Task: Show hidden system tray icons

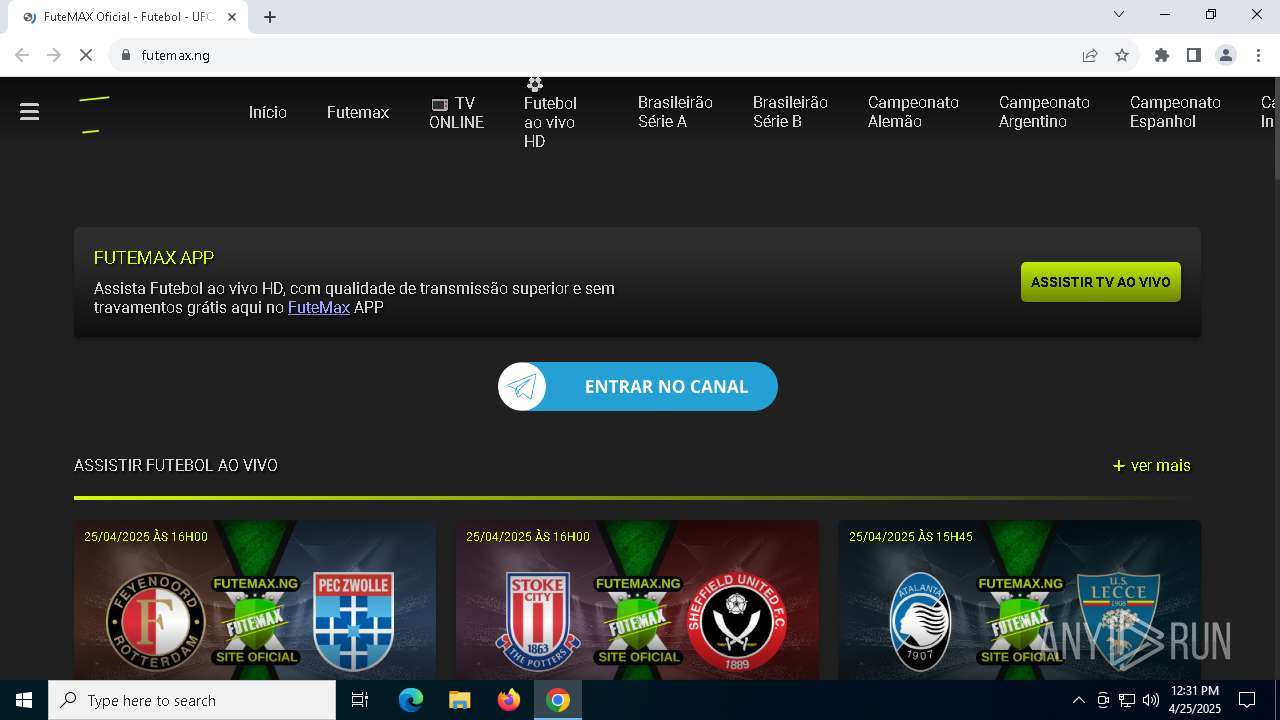Action: pos(1078,700)
